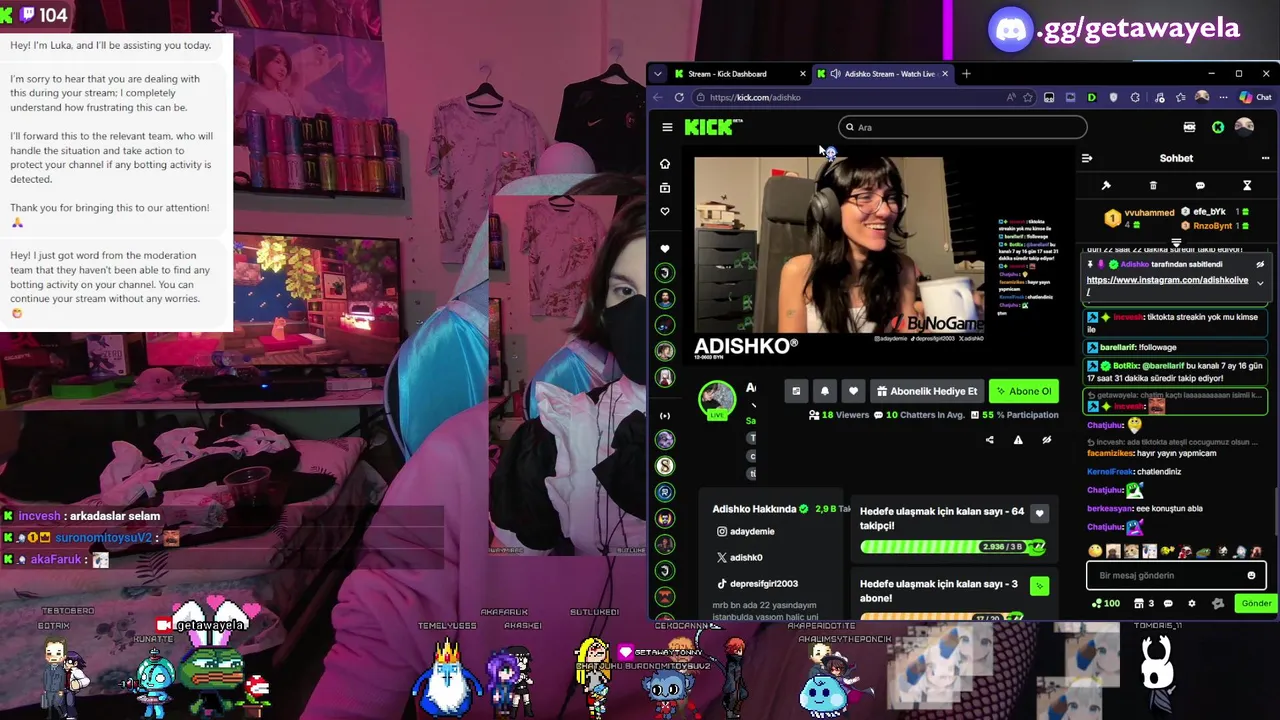The width and height of the screenshot is (1280, 720).
Task: Open the emoji picker in chat input
Action: point(1251,576)
